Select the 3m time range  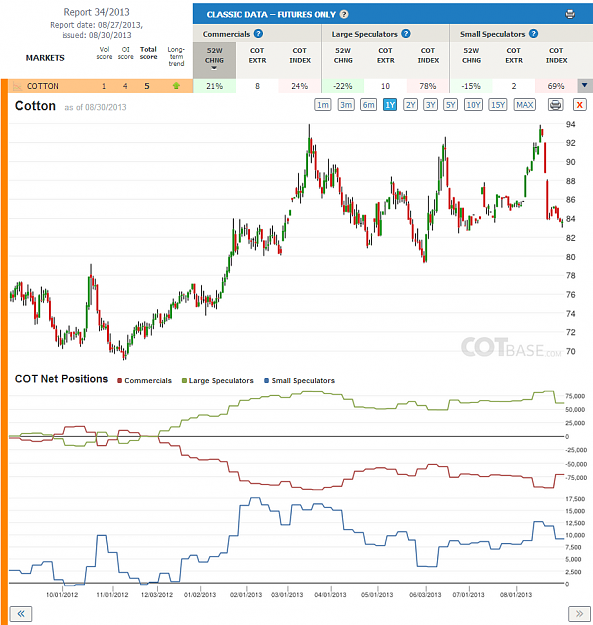coord(346,105)
